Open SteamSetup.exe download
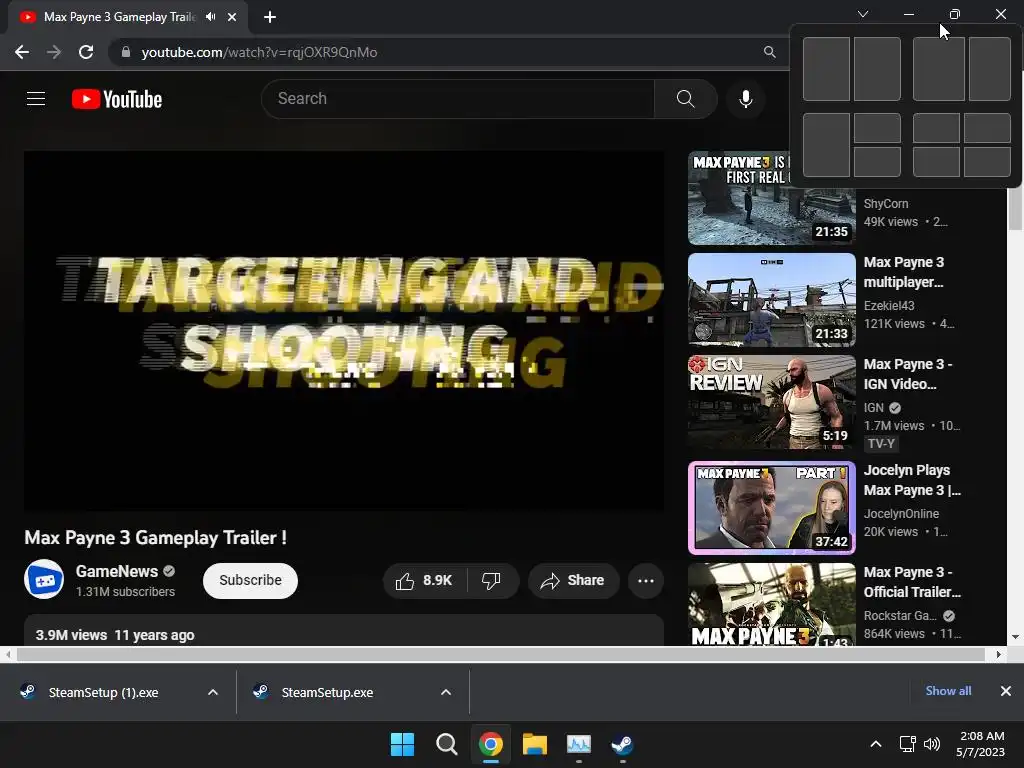1024x768 pixels. coord(327,692)
